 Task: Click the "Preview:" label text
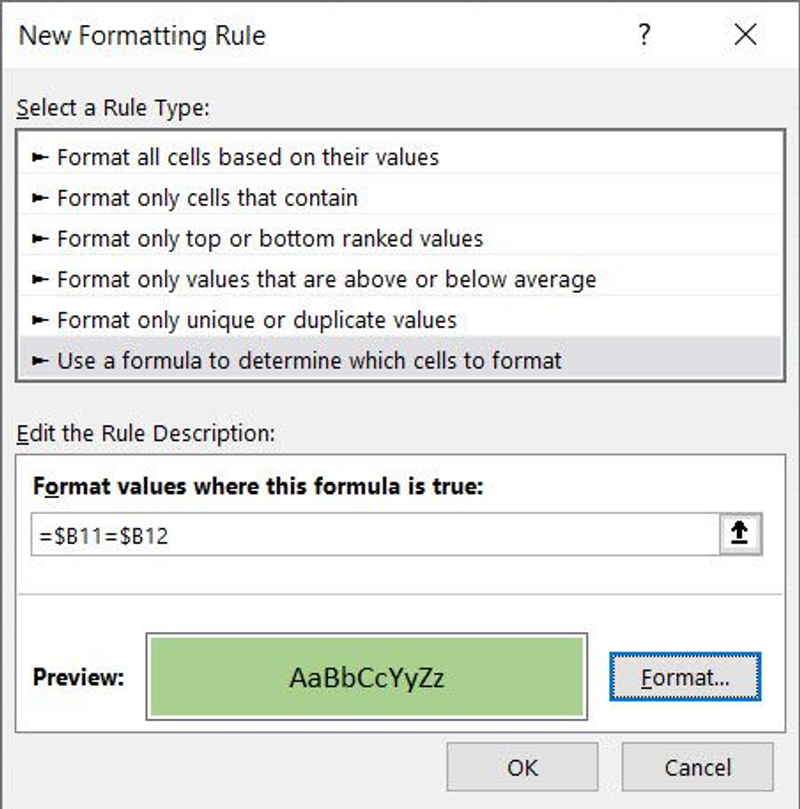click(x=78, y=677)
